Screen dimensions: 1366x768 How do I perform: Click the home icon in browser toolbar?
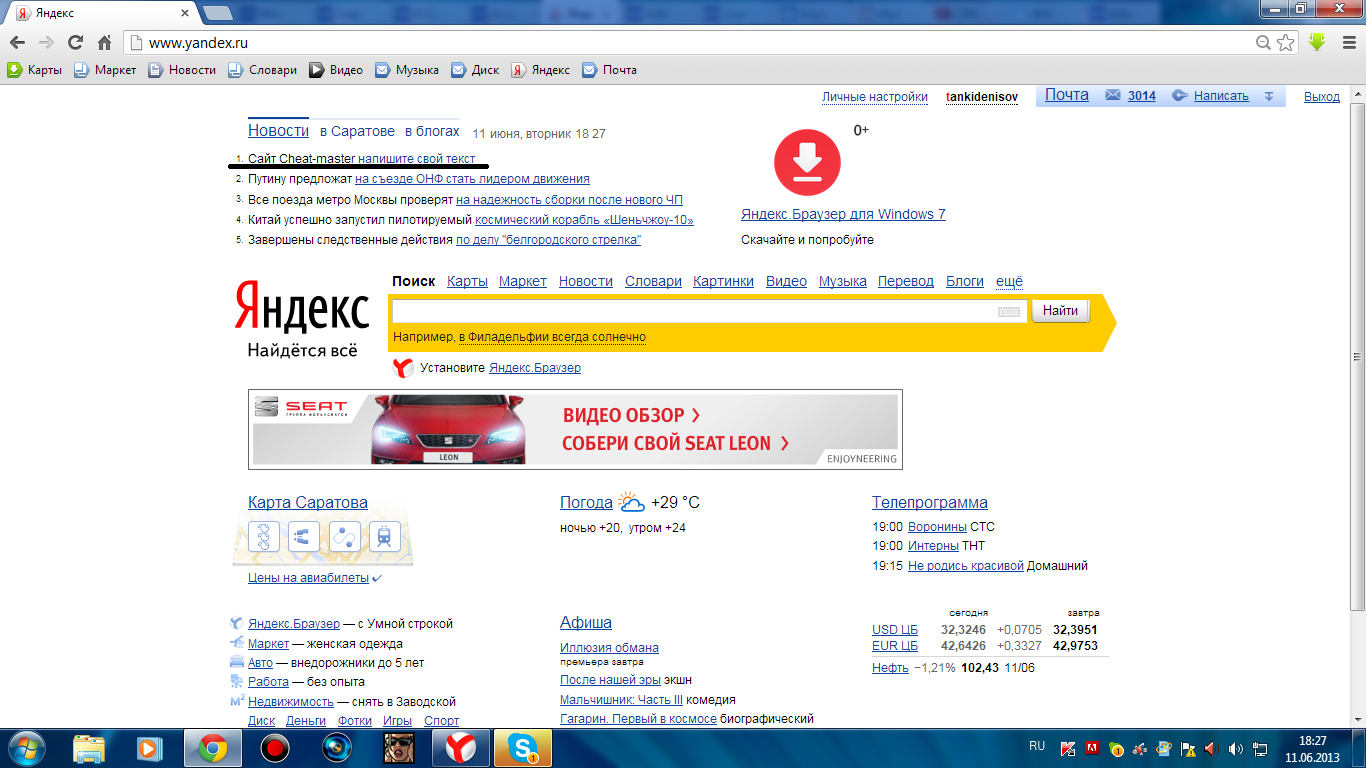coord(104,43)
